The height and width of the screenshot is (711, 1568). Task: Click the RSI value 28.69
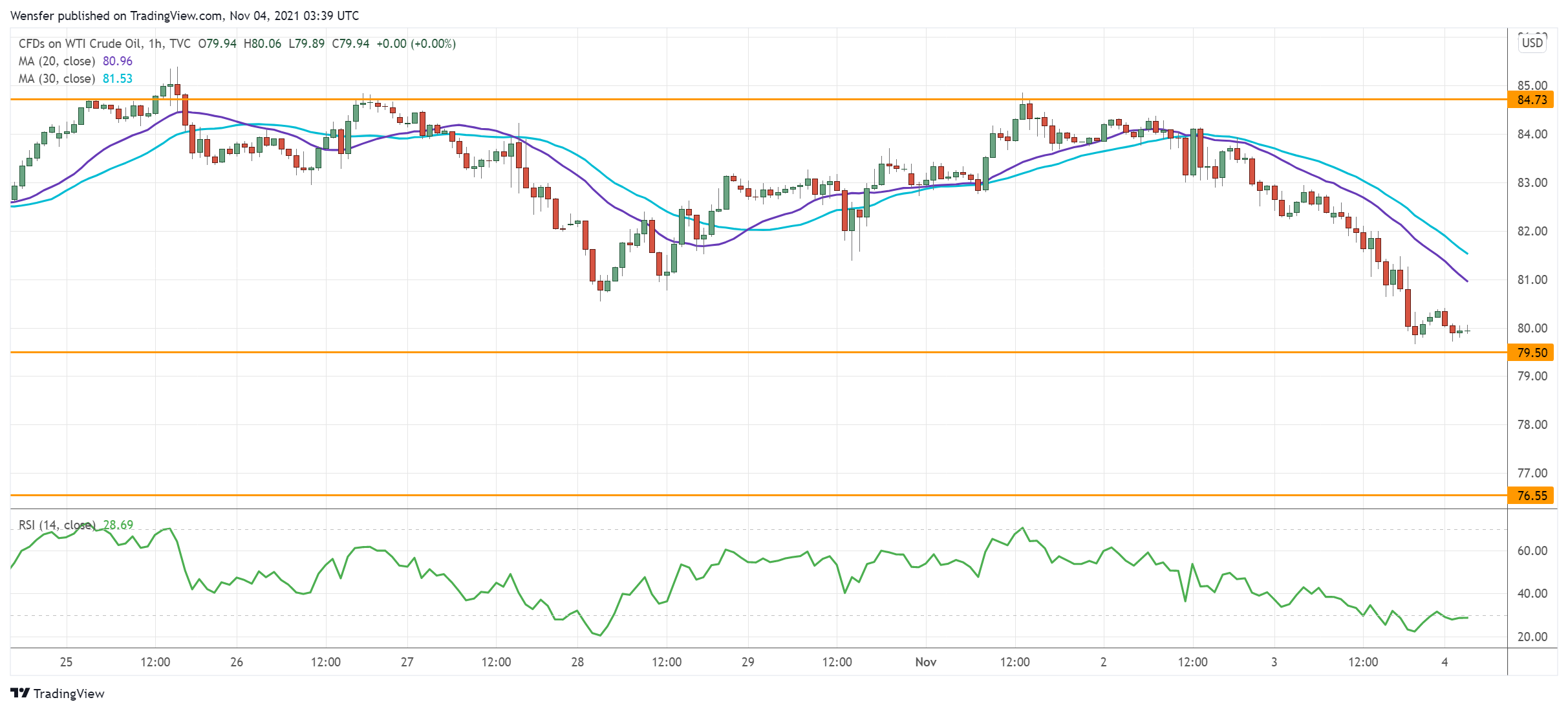(x=118, y=525)
